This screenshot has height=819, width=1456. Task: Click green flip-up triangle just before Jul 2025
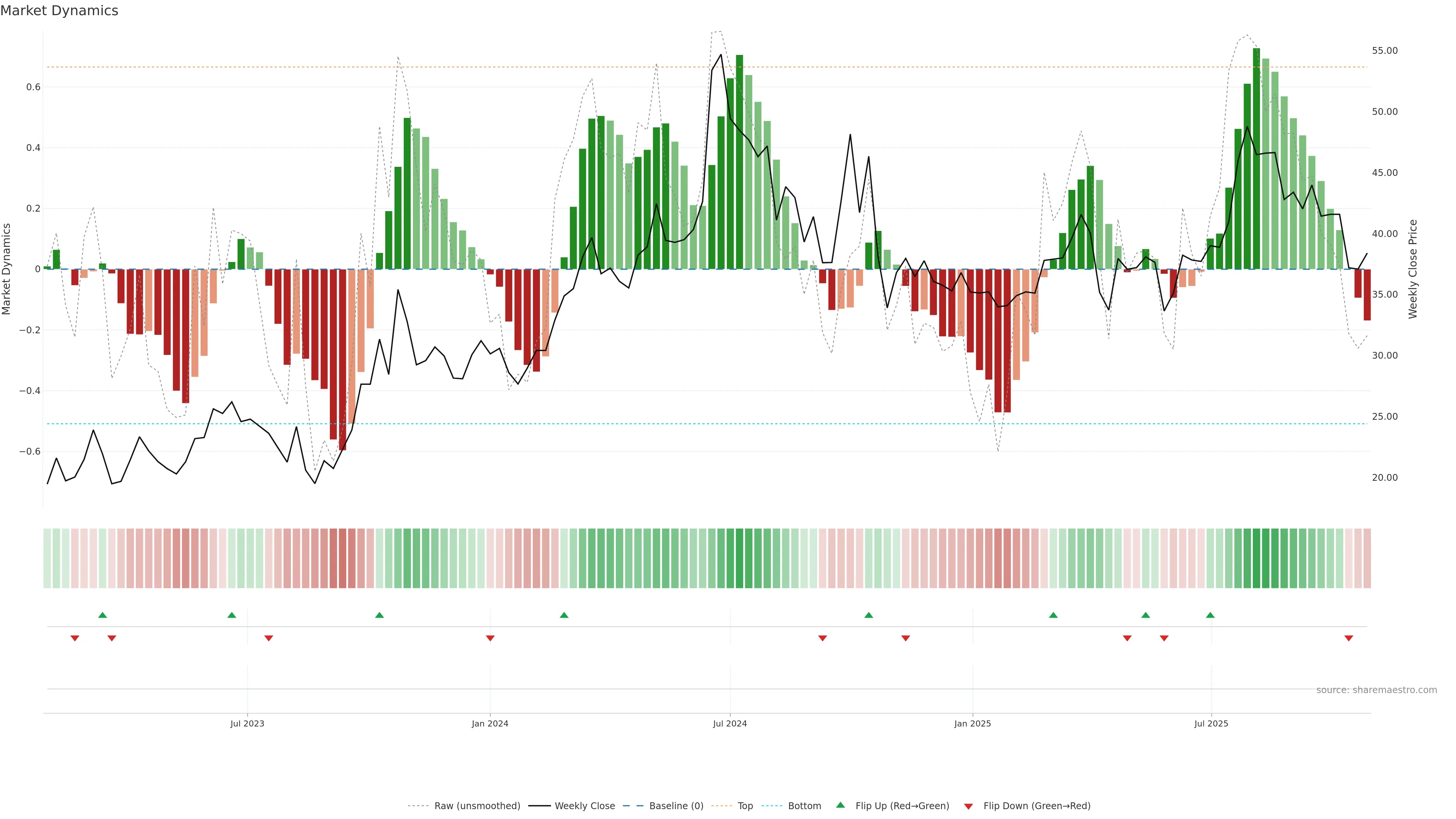(1210, 615)
